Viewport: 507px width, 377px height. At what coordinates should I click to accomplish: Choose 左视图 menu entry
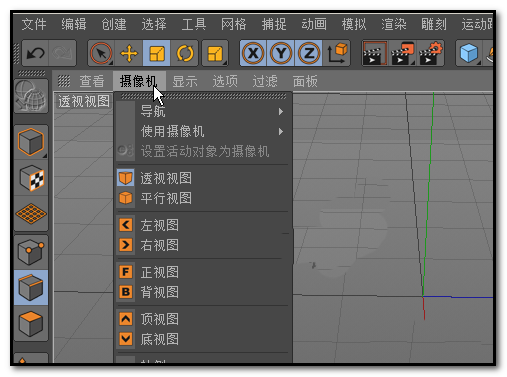(203, 225)
